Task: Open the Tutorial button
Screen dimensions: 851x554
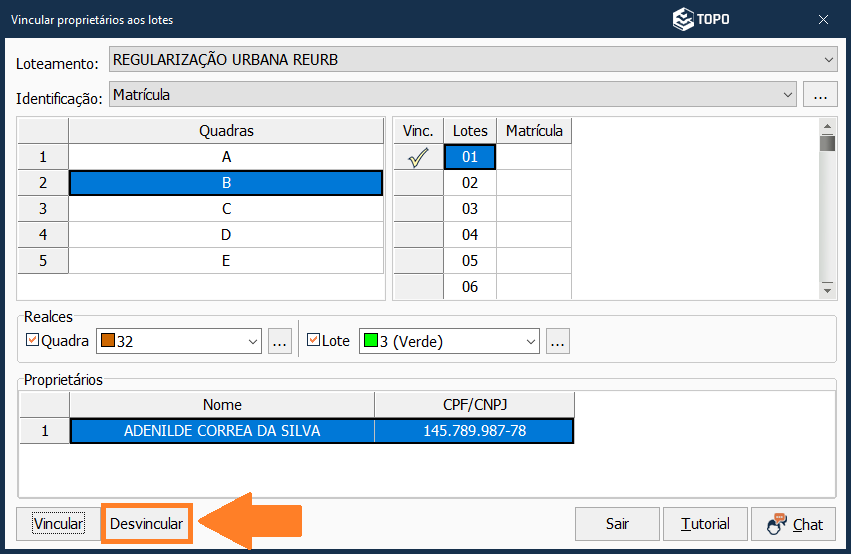Action: [x=705, y=524]
